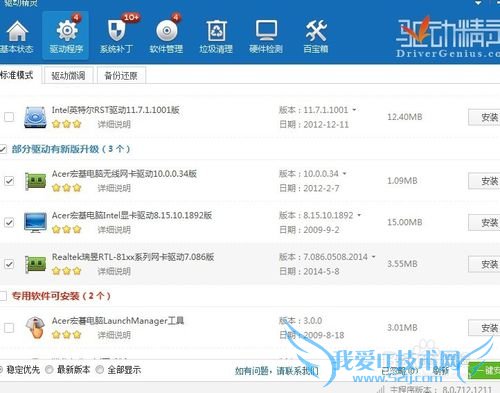Image resolution: width=500 pixels, height=393 pixels.
Task: Open the 基本状态 home icon
Action: 17,36
